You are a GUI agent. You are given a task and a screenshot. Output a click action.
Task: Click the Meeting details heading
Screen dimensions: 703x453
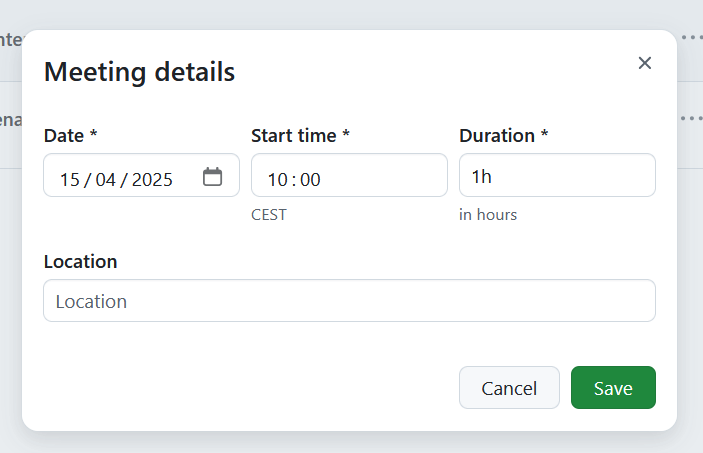click(x=140, y=72)
